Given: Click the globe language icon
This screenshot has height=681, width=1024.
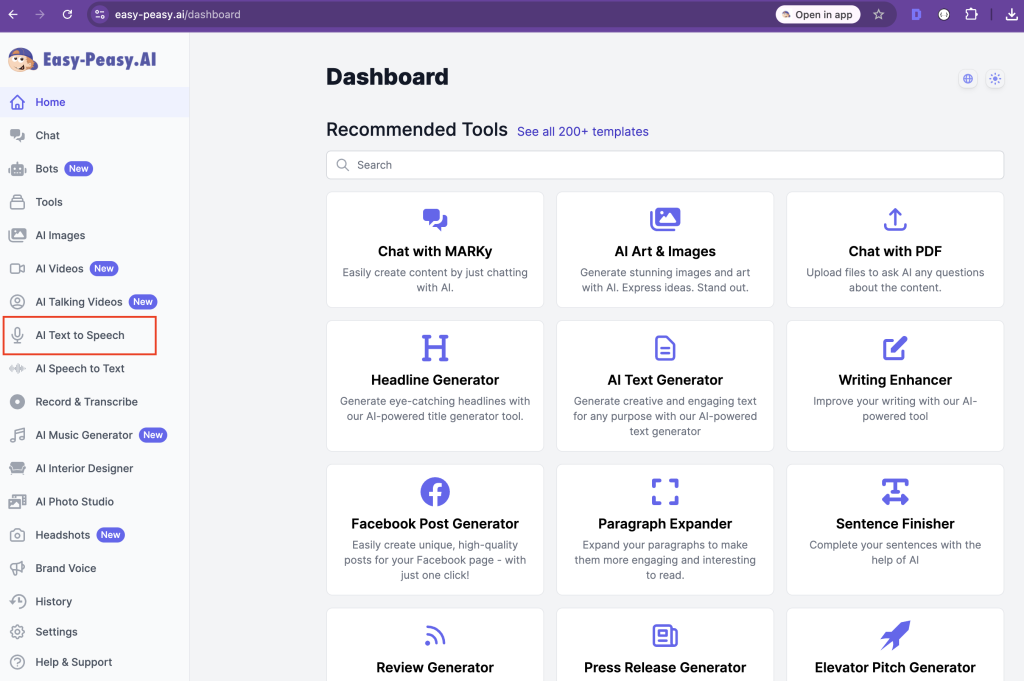Looking at the screenshot, I should click(967, 79).
